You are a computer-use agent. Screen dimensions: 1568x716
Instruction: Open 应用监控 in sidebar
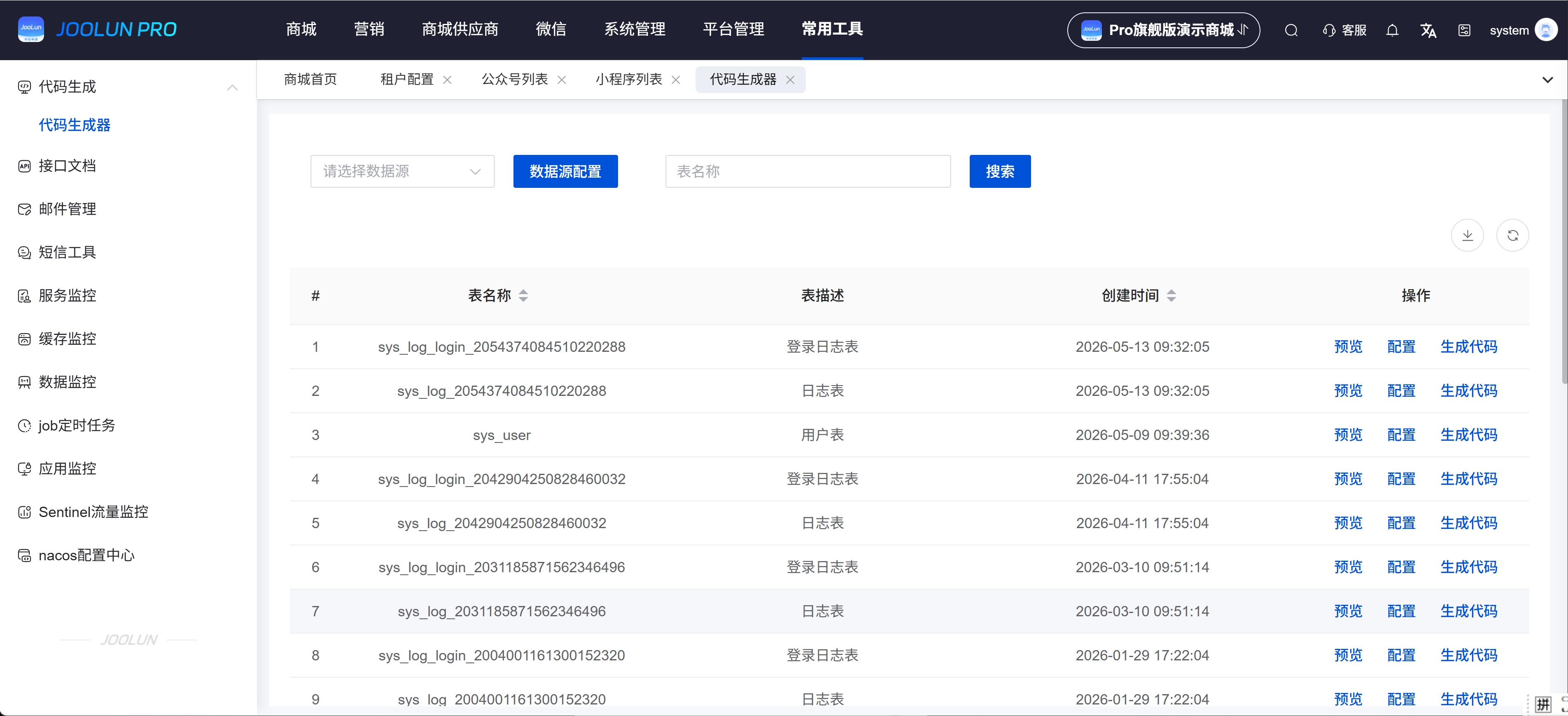(x=67, y=469)
